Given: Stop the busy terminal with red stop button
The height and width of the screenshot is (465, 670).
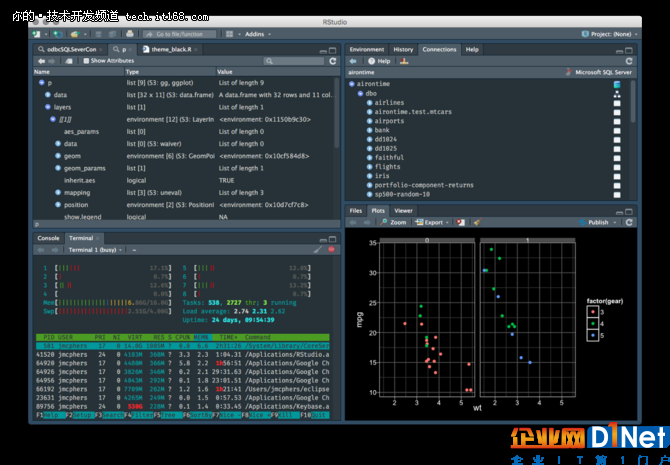Looking at the screenshot, I should click(332, 250).
